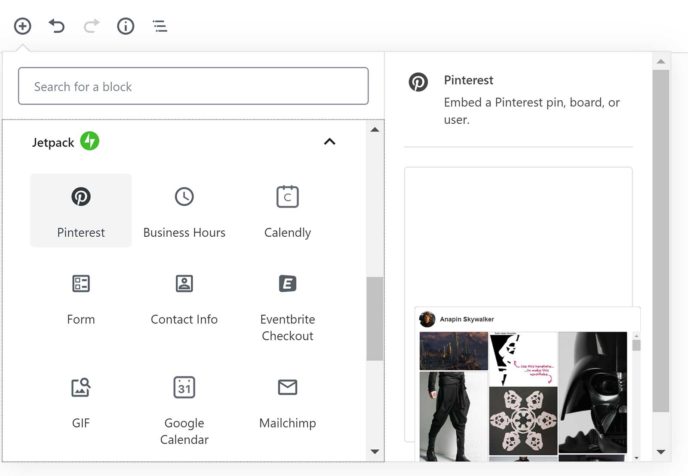
Task: Focus the Search for a block field
Action: [193, 86]
